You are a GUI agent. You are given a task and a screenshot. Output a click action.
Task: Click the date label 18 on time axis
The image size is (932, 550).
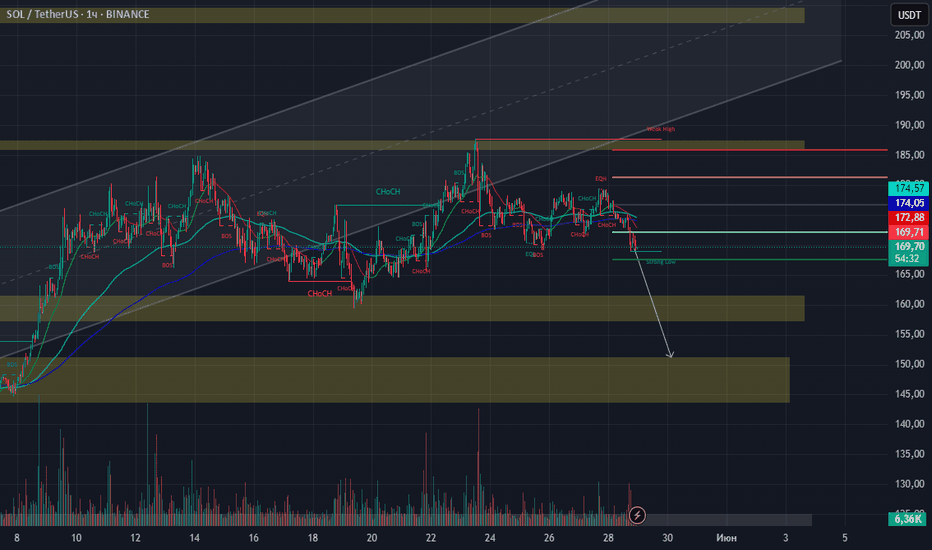(x=313, y=538)
